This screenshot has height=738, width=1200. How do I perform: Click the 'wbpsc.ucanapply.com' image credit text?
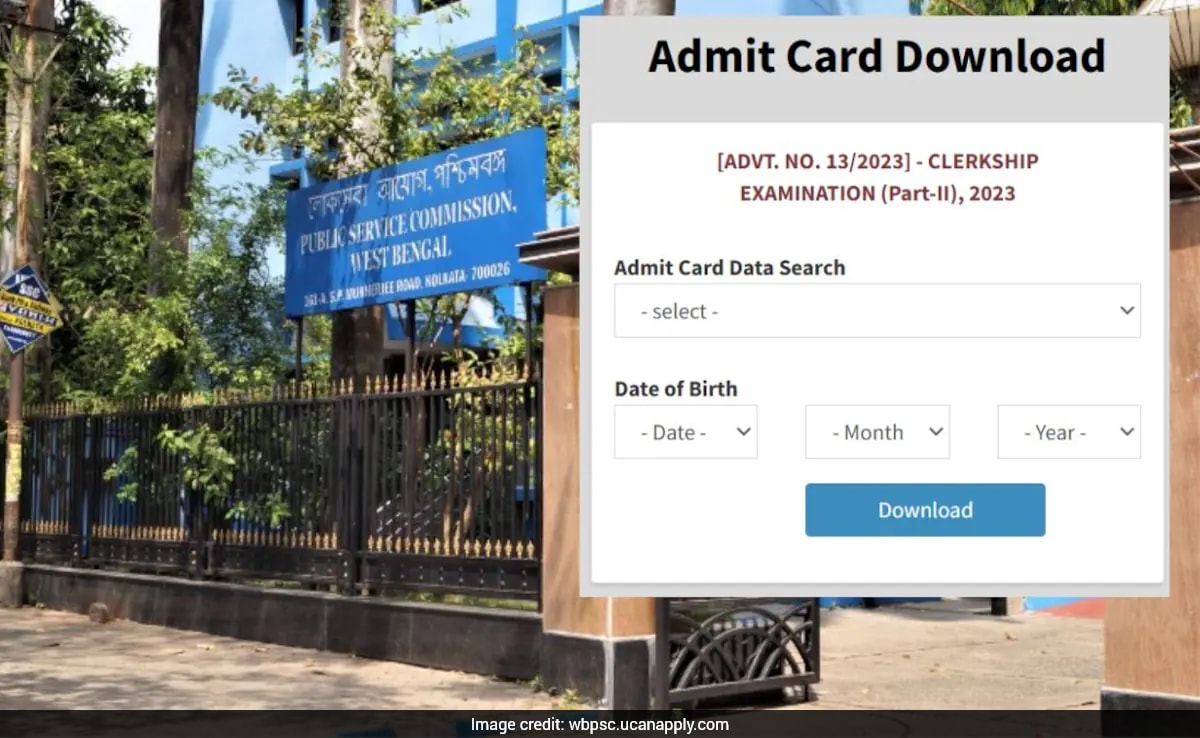[649, 725]
